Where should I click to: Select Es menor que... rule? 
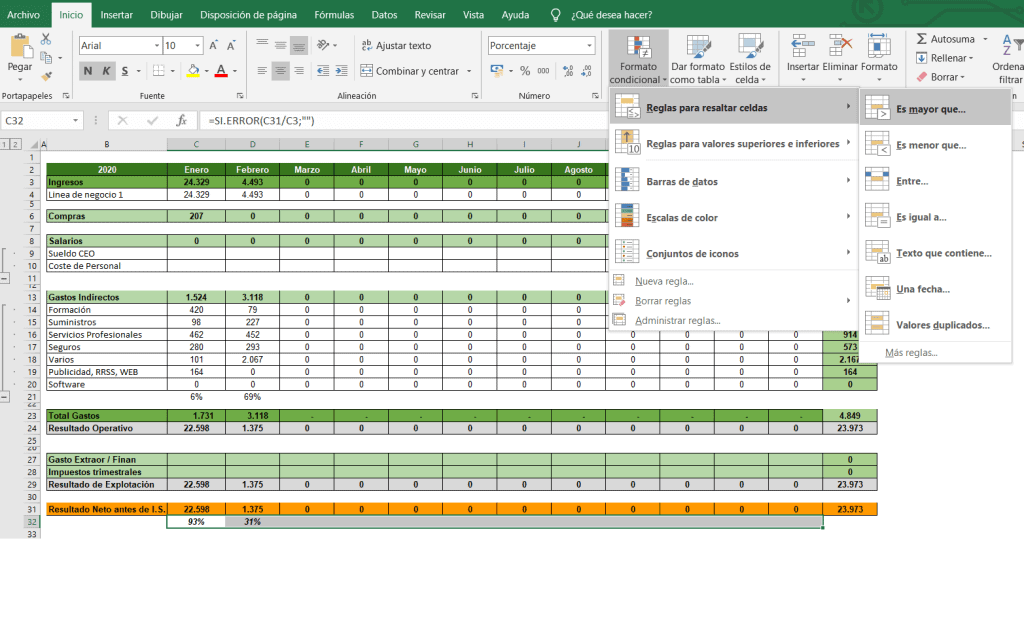(936, 145)
